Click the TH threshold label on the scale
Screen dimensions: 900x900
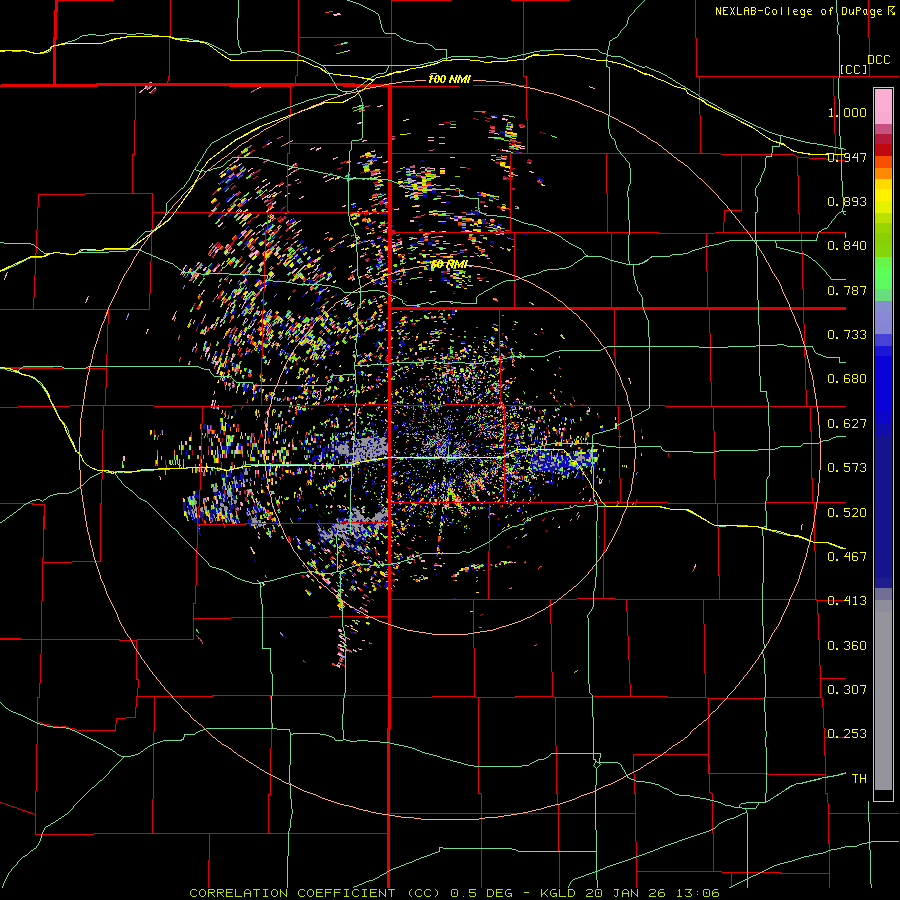859,779
